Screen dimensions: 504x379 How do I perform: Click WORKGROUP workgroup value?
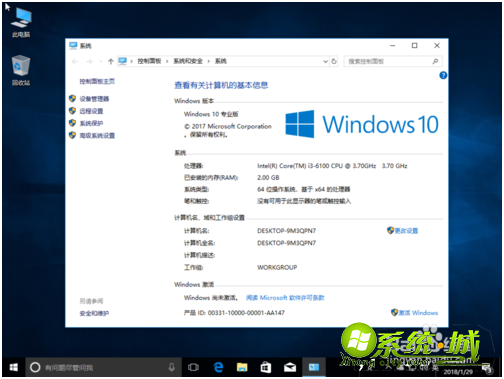tap(277, 267)
